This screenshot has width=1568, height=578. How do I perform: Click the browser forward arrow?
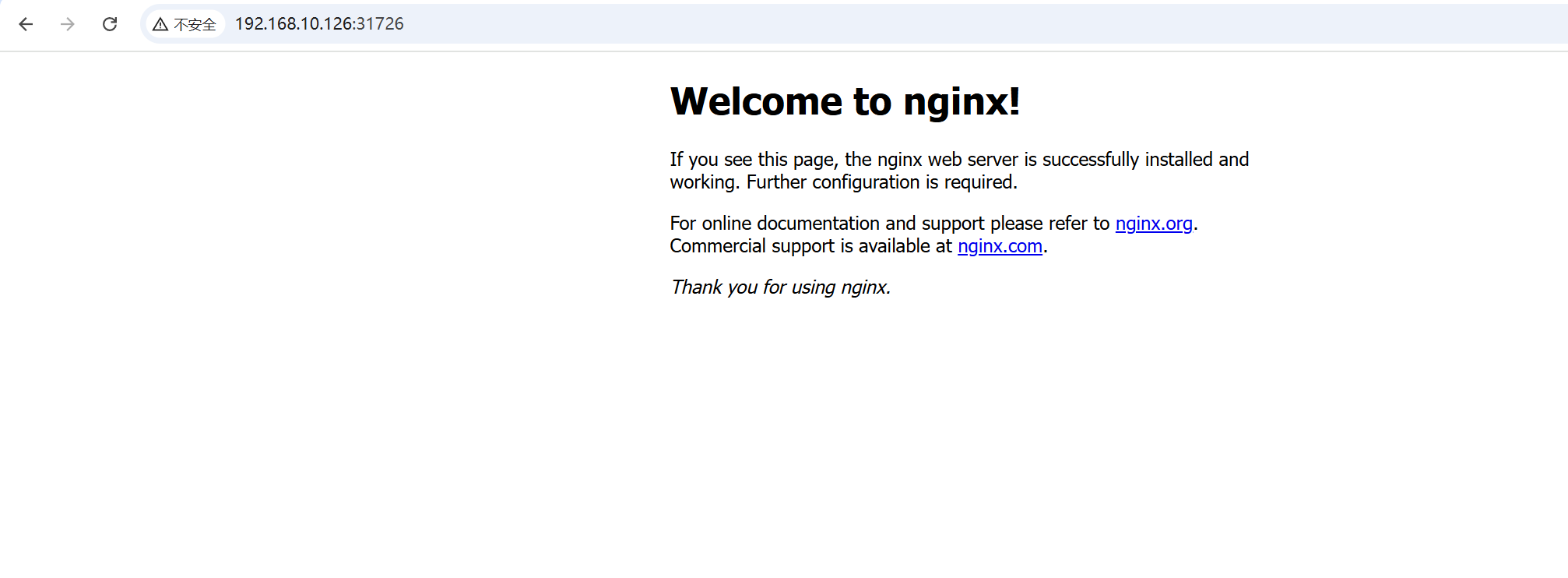(68, 24)
